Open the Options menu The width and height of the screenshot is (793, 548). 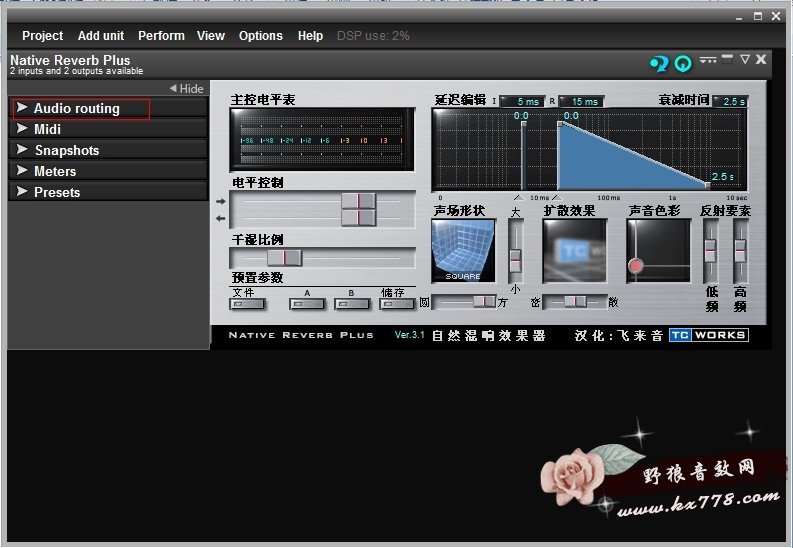click(260, 36)
